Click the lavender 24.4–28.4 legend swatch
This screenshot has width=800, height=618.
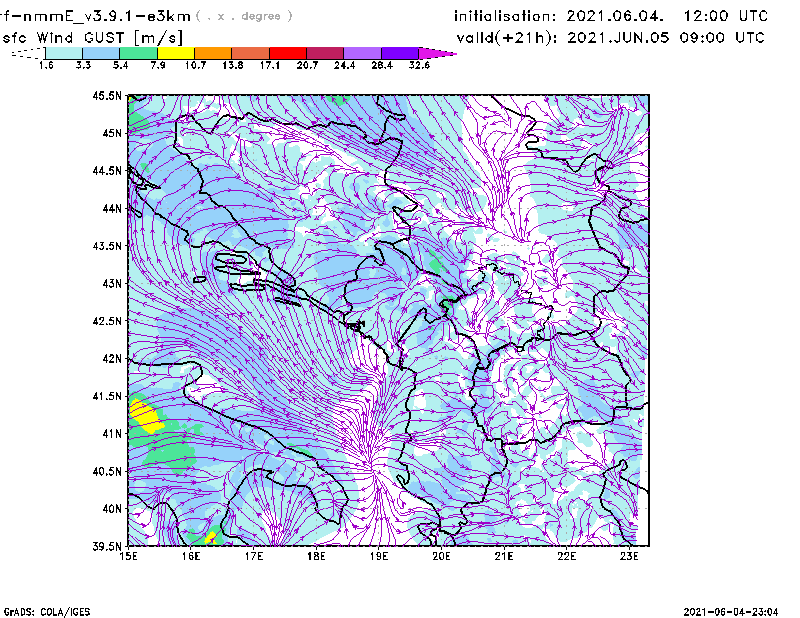coord(363,53)
